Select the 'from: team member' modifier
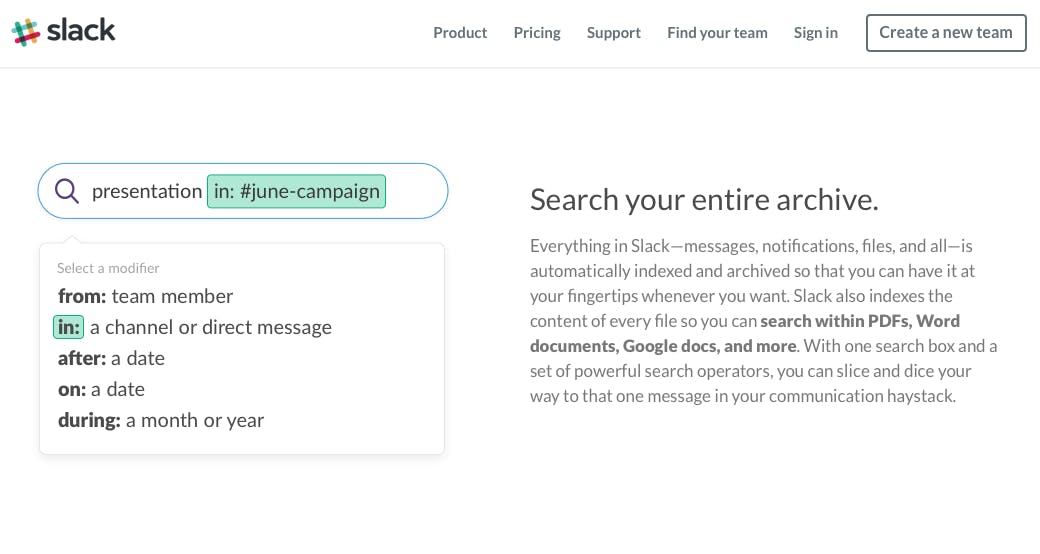Viewport: 1040px width, 554px height. (146, 296)
